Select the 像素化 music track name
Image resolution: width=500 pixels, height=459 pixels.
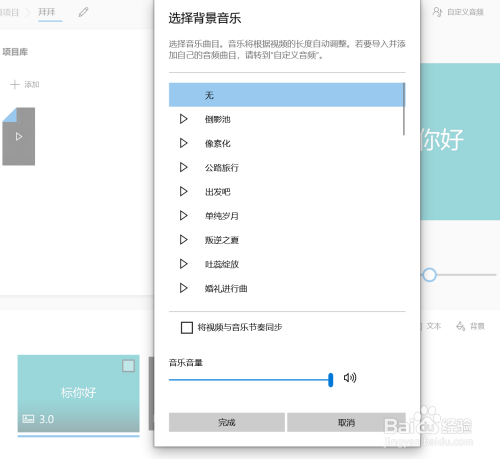coord(217,144)
